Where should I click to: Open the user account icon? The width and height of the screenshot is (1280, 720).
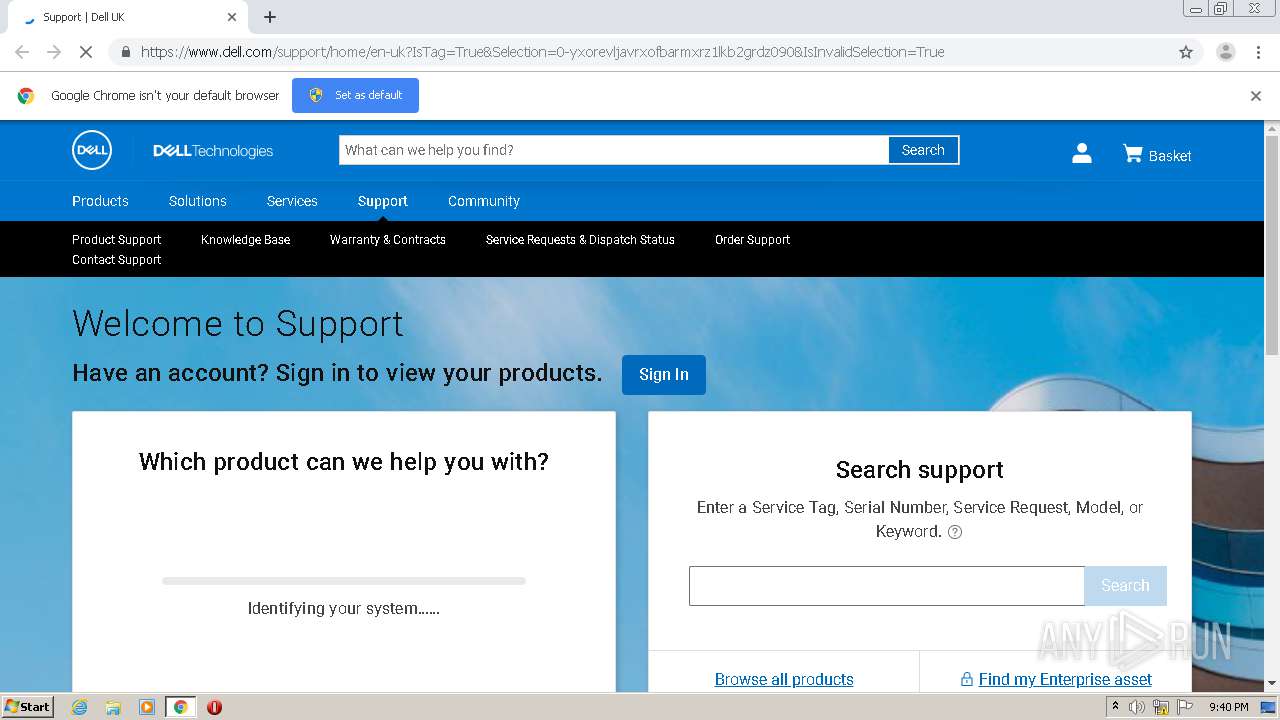[1081, 153]
